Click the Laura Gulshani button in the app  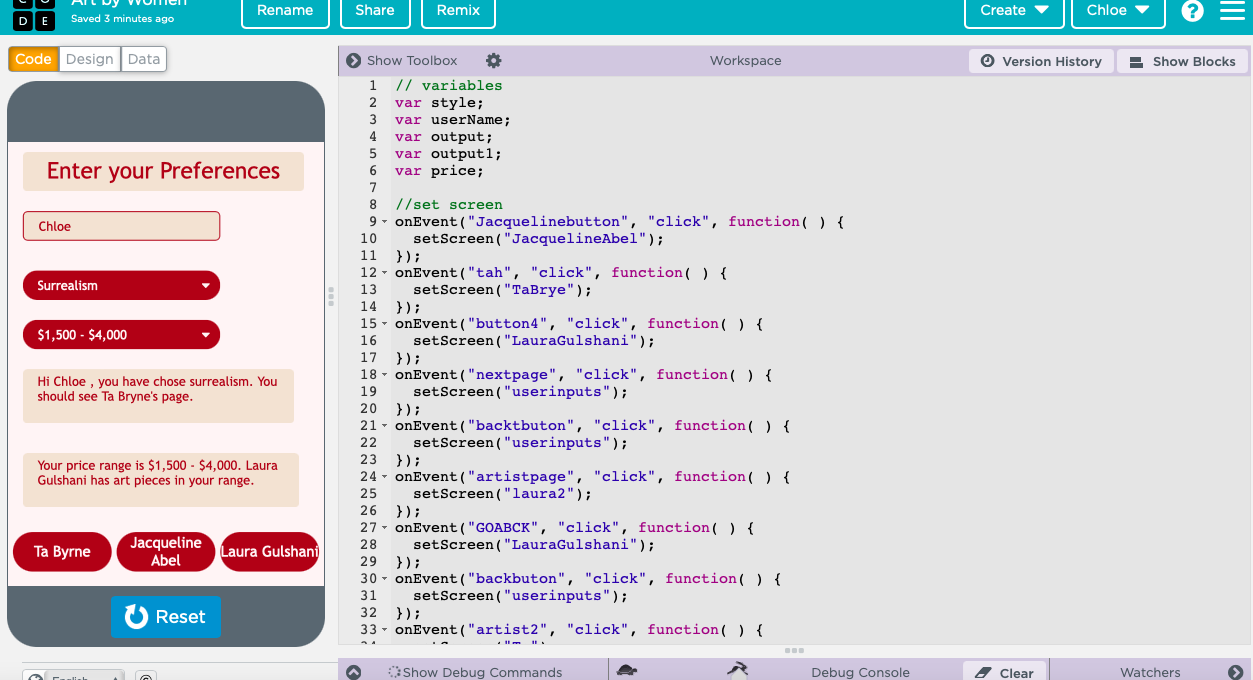coord(269,552)
